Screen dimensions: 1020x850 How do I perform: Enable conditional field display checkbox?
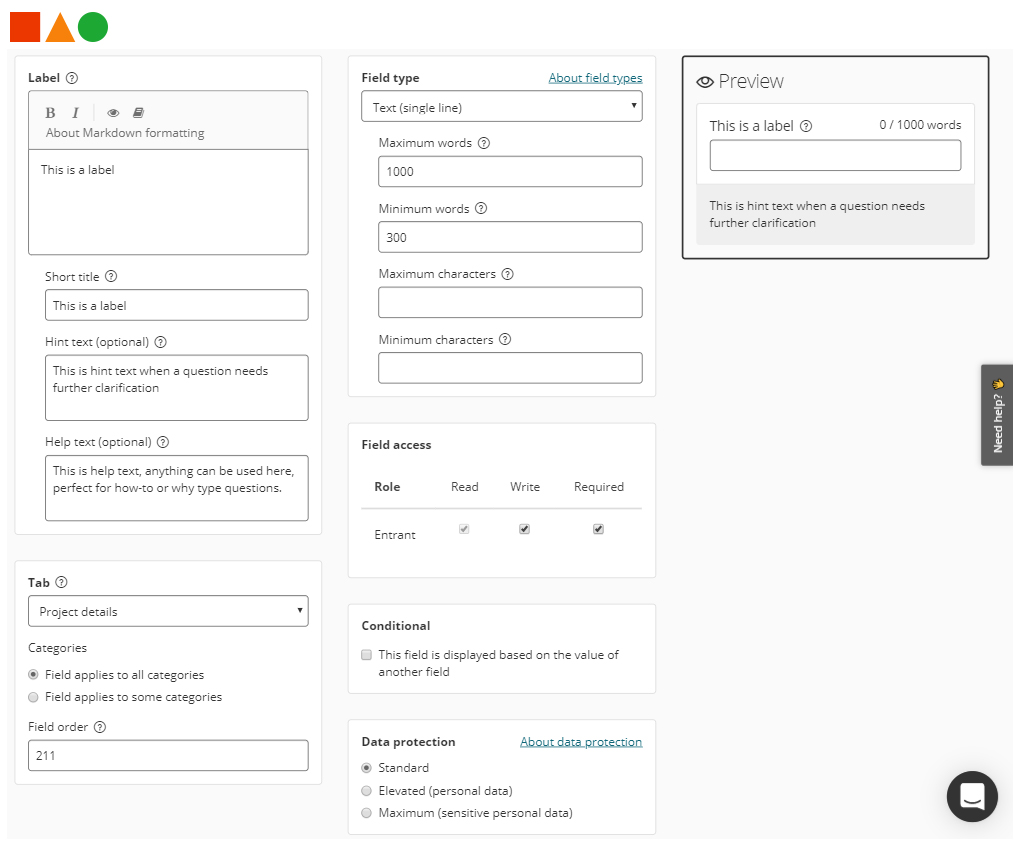pyautogui.click(x=367, y=655)
